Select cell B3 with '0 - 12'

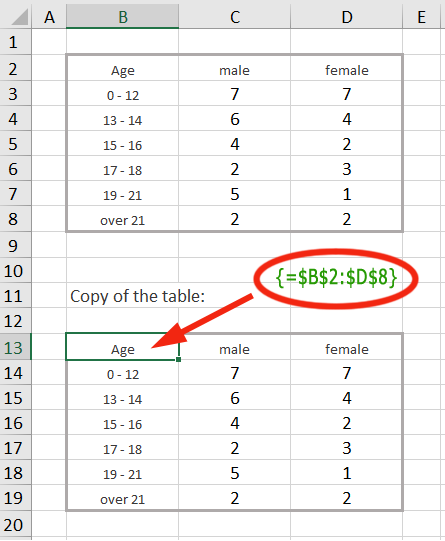point(122,93)
